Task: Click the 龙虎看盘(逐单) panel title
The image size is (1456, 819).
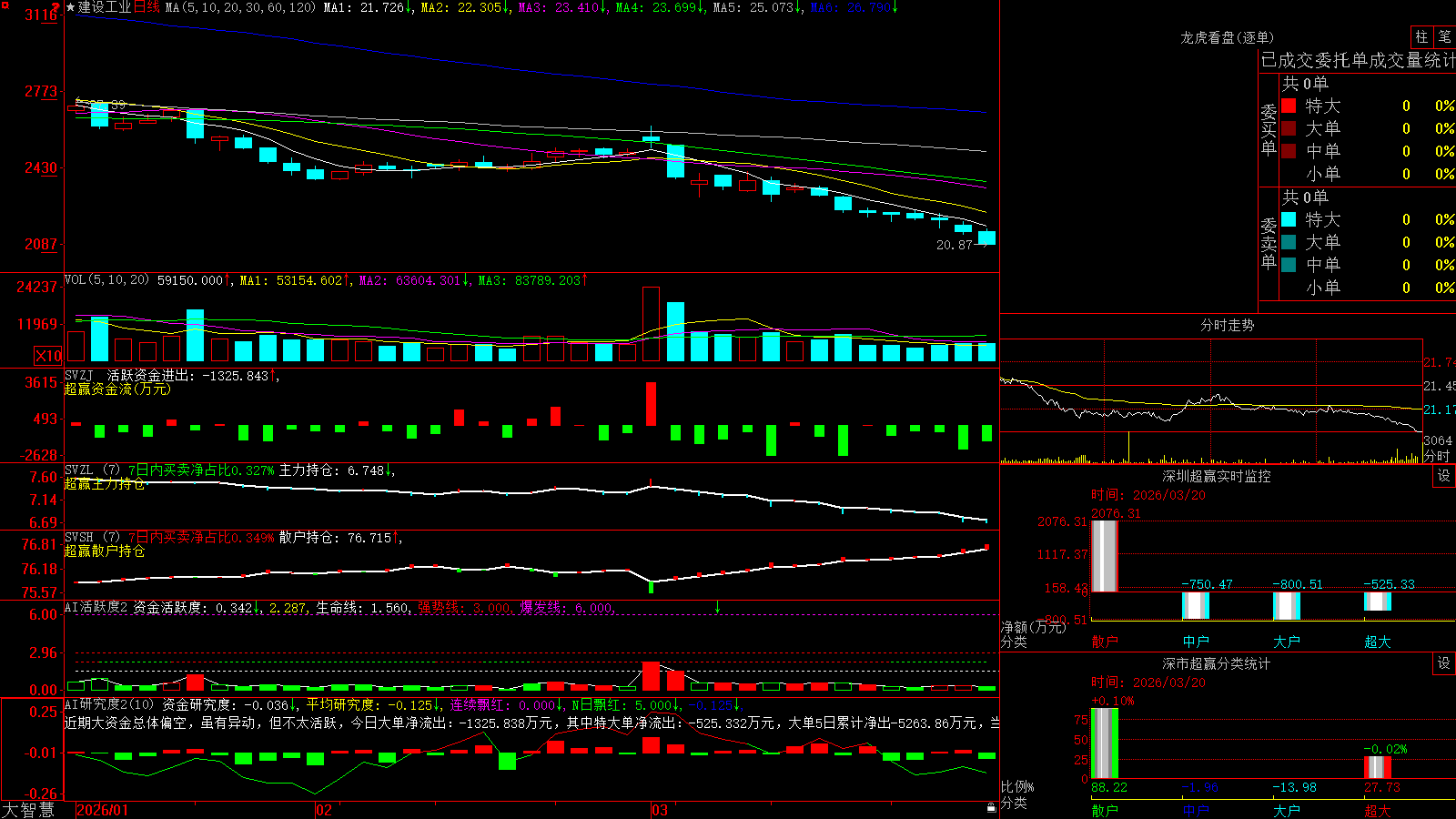Action: (x=1227, y=37)
